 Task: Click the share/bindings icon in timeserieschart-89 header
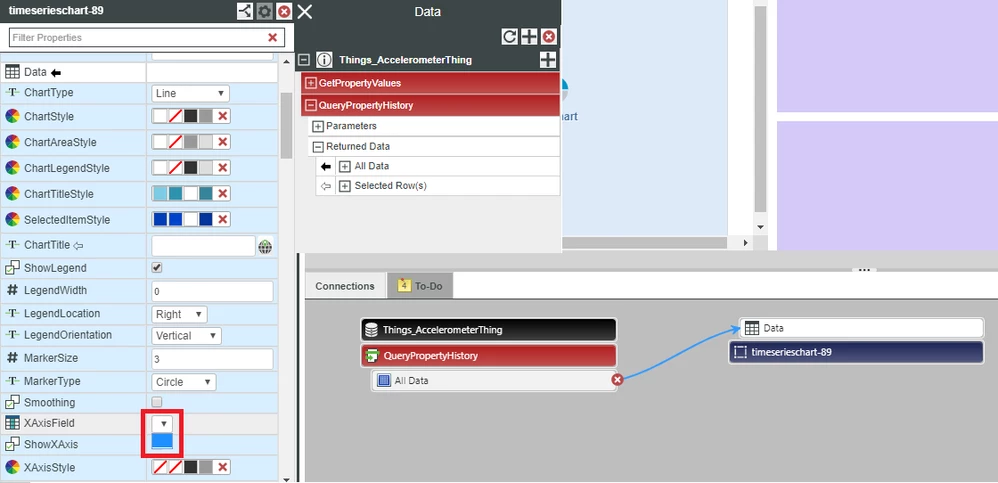point(244,11)
